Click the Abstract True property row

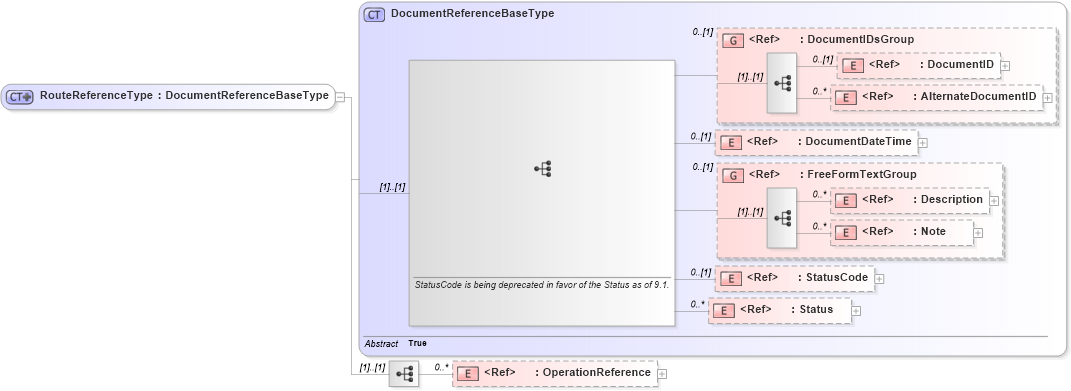(395, 343)
